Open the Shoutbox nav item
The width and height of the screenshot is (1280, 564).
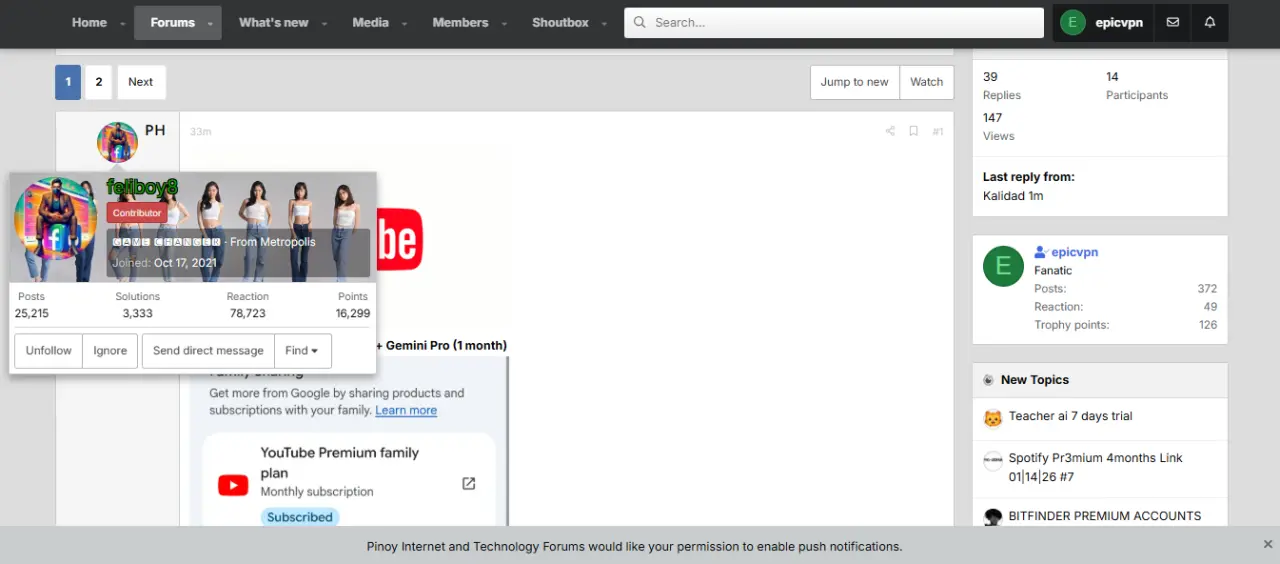pyautogui.click(x=560, y=22)
